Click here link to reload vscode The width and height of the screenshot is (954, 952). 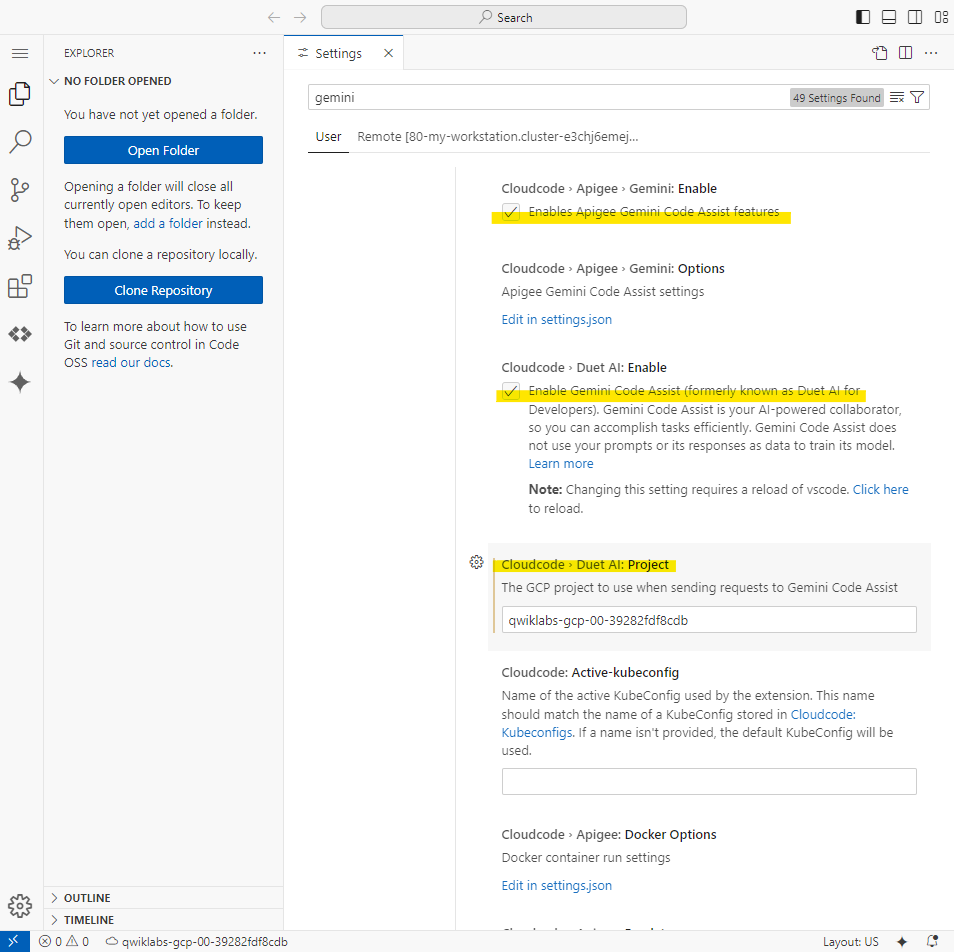click(880, 490)
